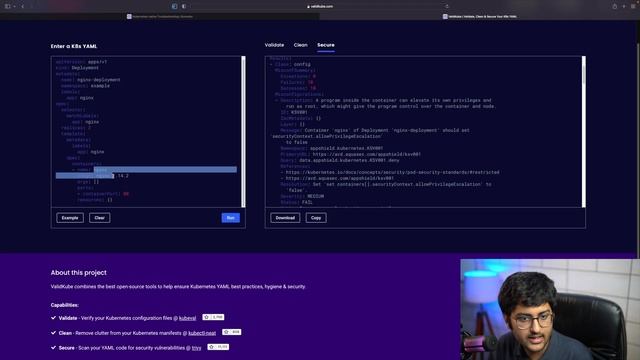Switch to the Kubernetes troubleshooting browser tab
The width and height of the screenshot is (640, 360).
pyautogui.click(x=160, y=17)
